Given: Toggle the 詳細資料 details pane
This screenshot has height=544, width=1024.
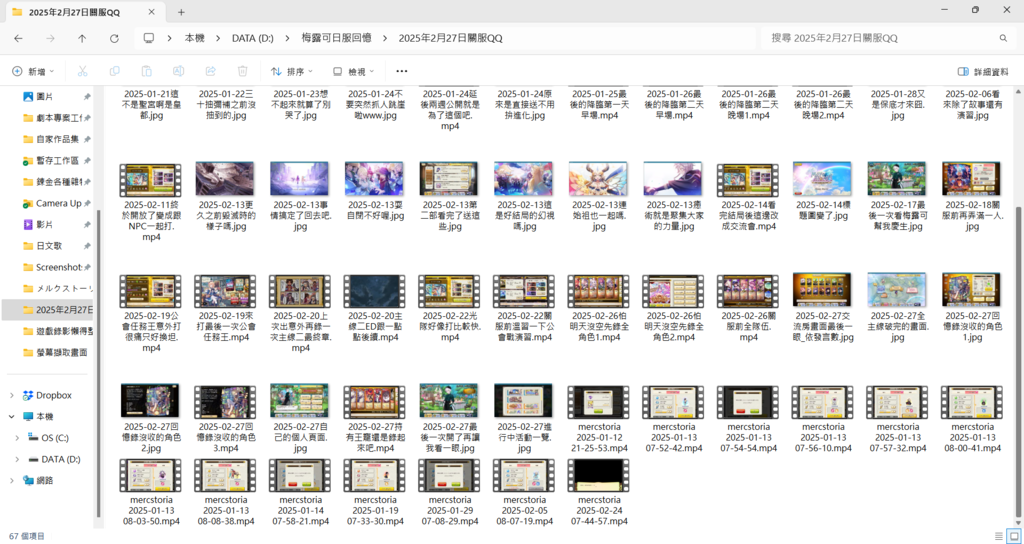Looking at the screenshot, I should click(x=983, y=71).
